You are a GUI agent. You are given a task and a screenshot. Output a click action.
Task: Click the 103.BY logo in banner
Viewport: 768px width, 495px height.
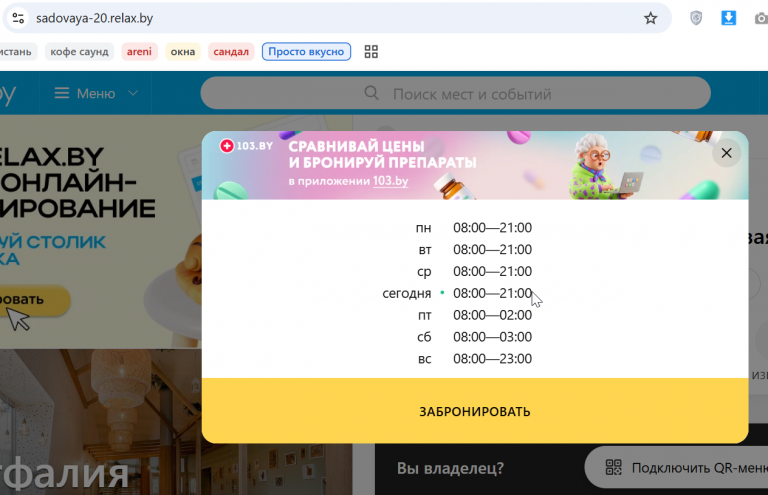tap(246, 145)
